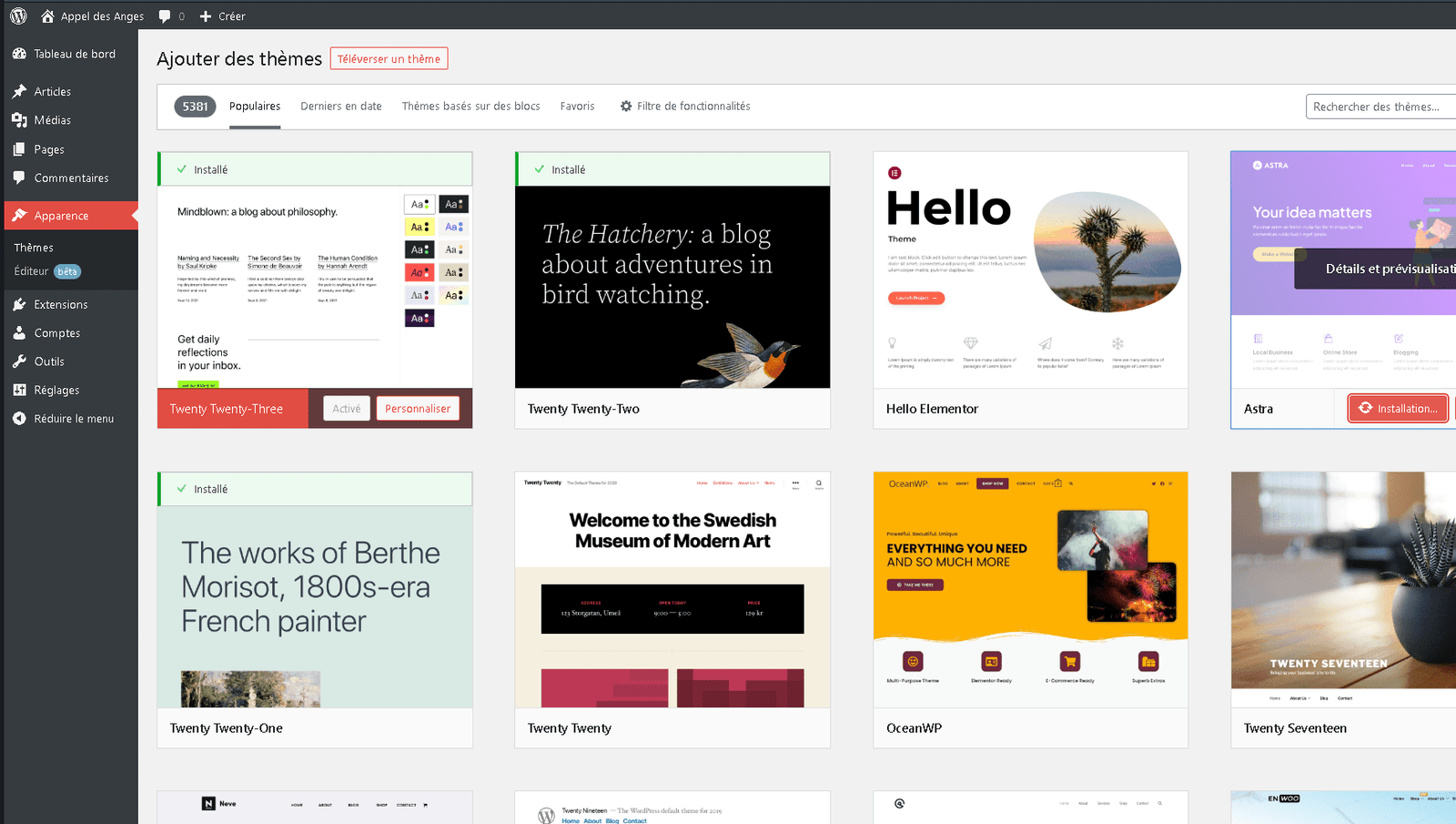Screen dimensions: 1456x824
Task: Collapse sidebar with Réduire le menu
Action: click(63, 419)
